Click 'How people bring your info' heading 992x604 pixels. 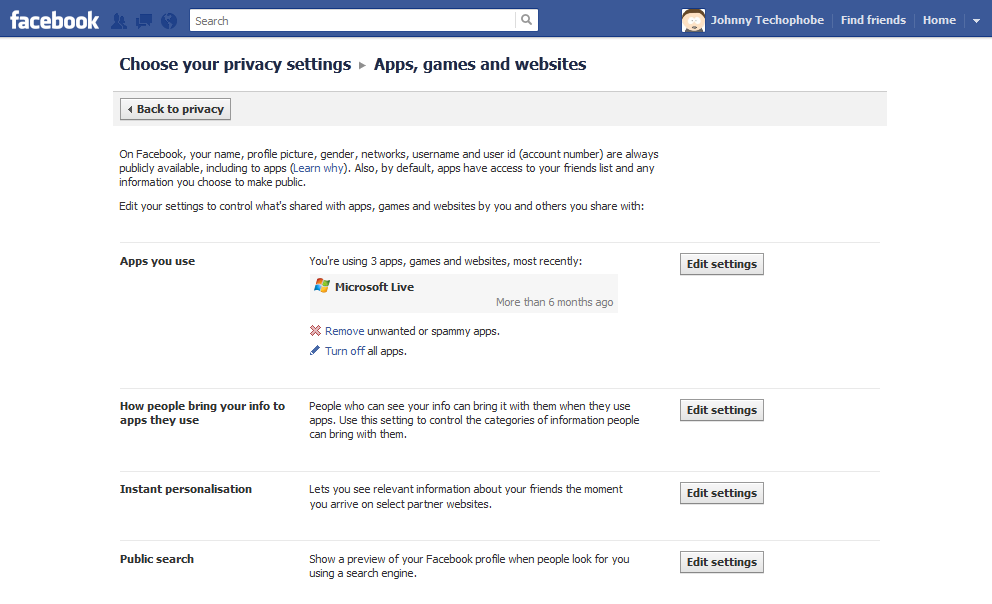click(202, 413)
